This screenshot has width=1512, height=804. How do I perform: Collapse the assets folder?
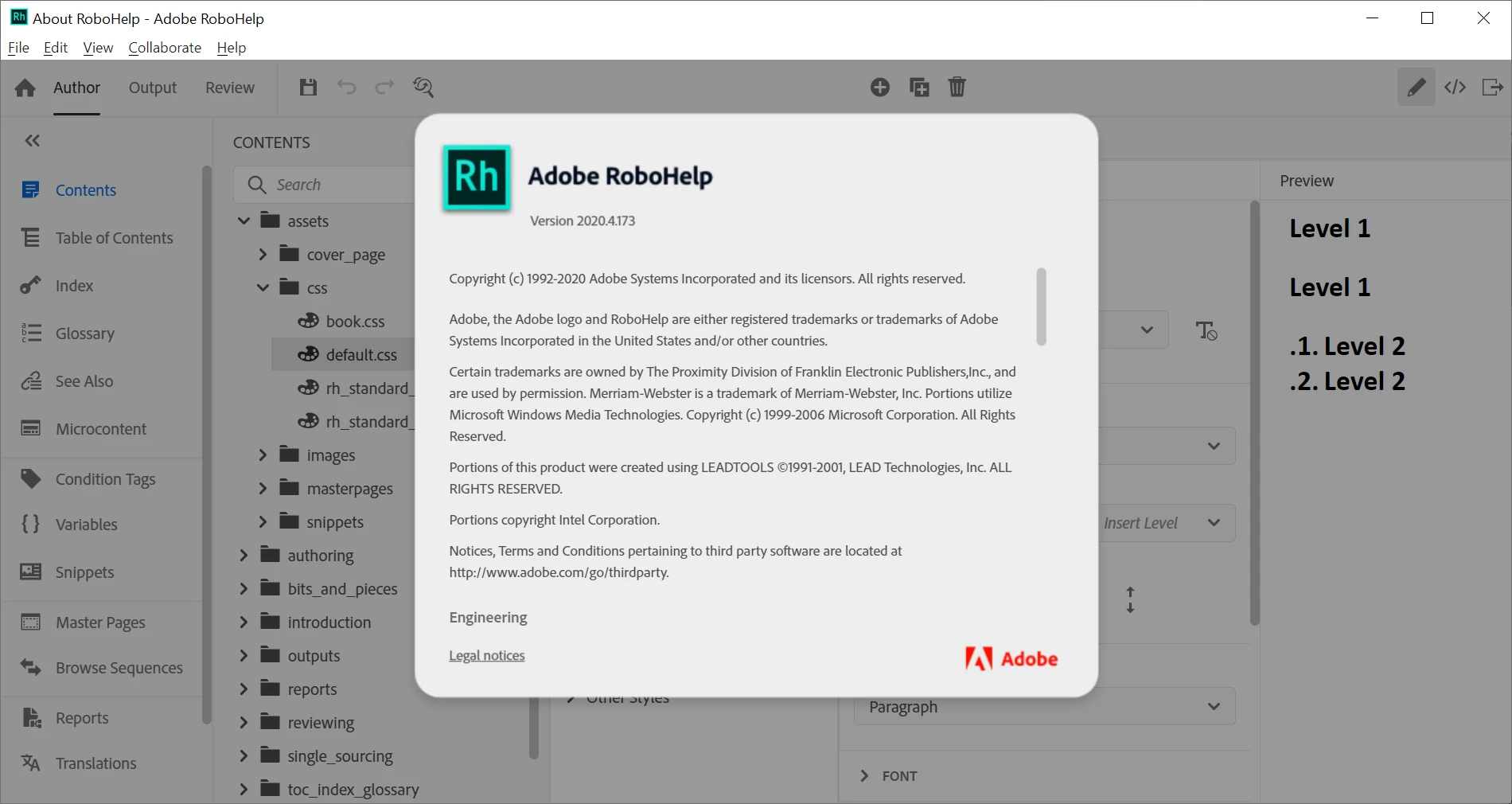244,221
